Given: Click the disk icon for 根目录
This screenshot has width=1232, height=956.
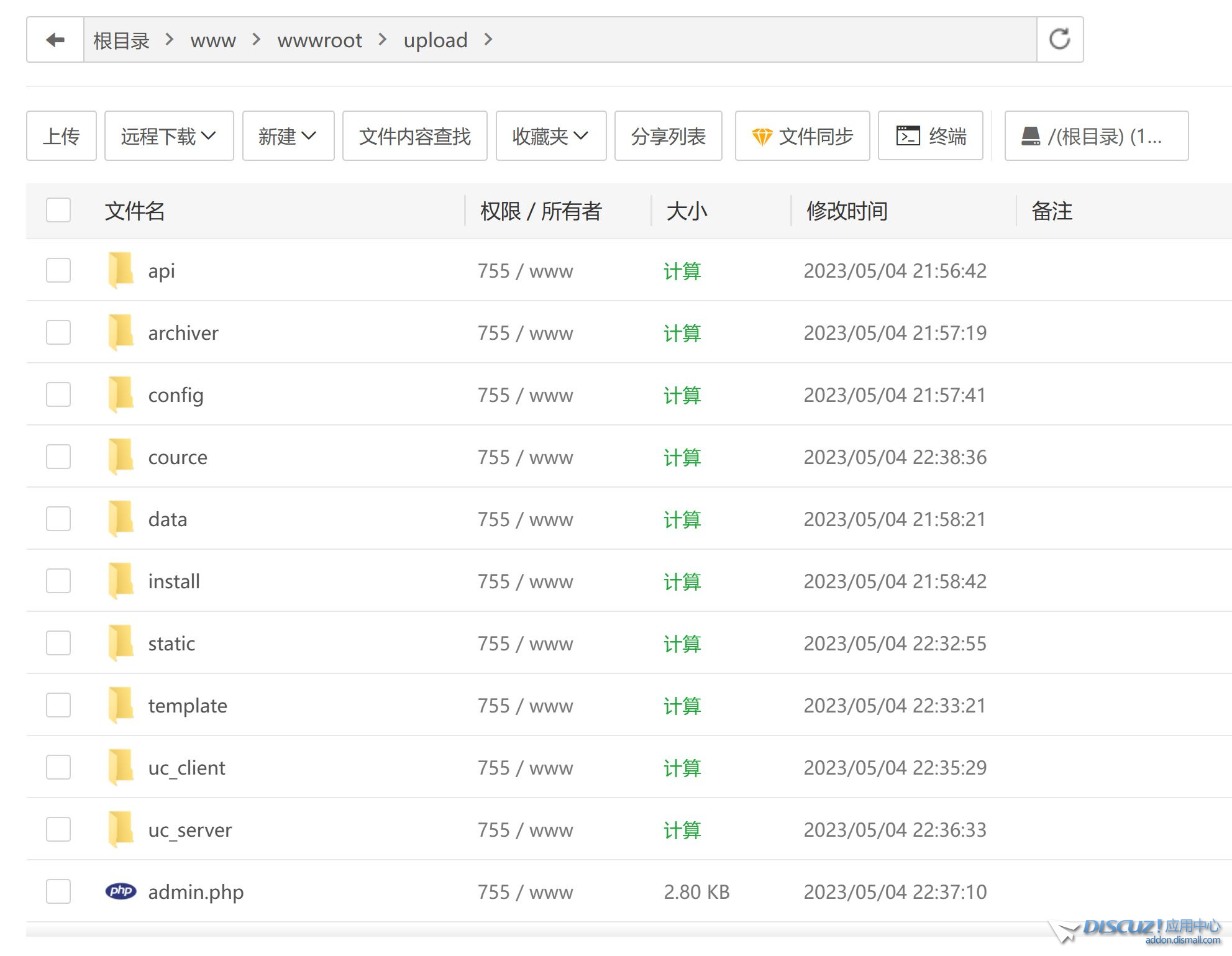Looking at the screenshot, I should pyautogui.click(x=1030, y=136).
